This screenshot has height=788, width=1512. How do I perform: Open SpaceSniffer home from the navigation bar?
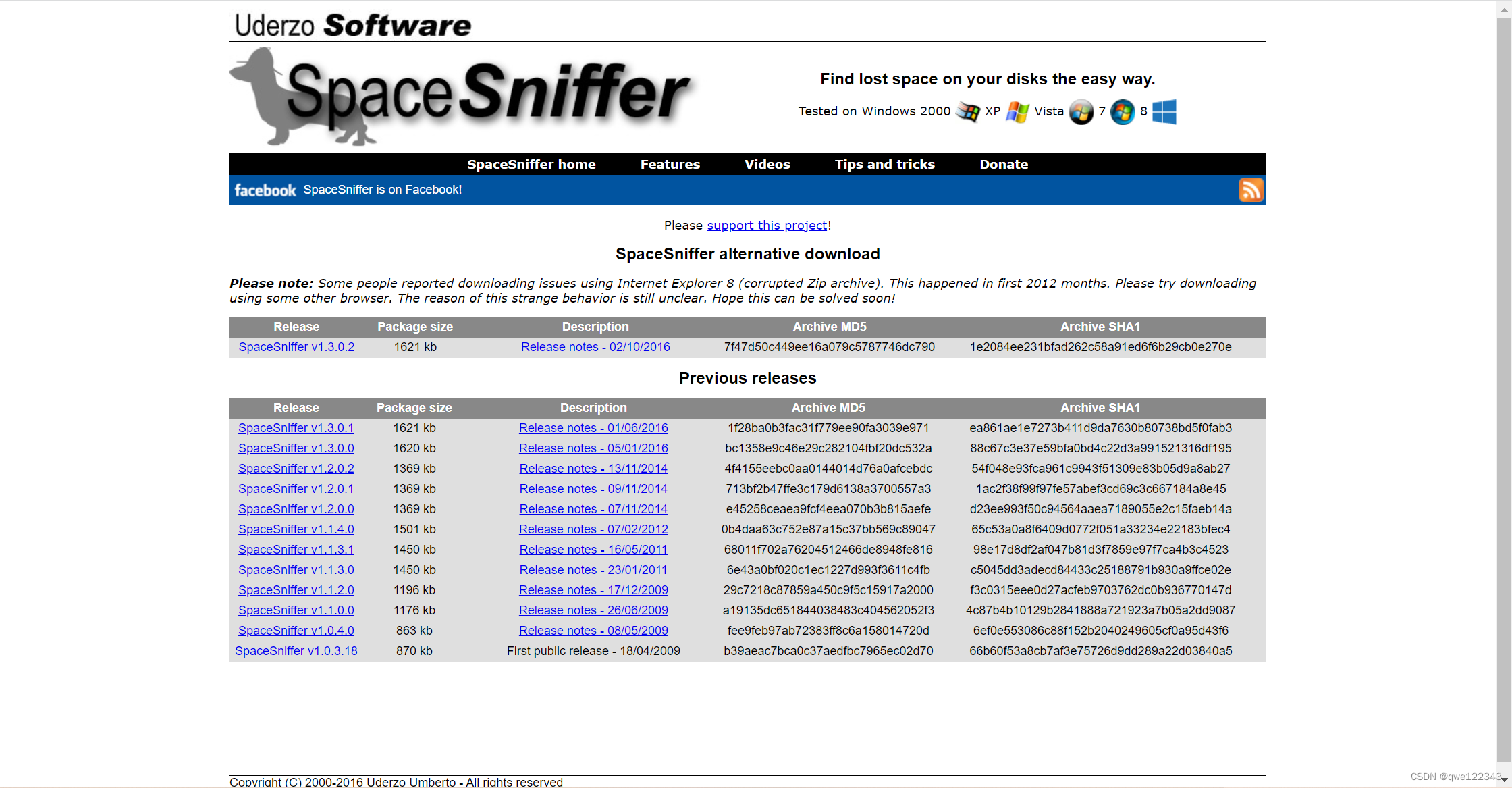tap(531, 164)
